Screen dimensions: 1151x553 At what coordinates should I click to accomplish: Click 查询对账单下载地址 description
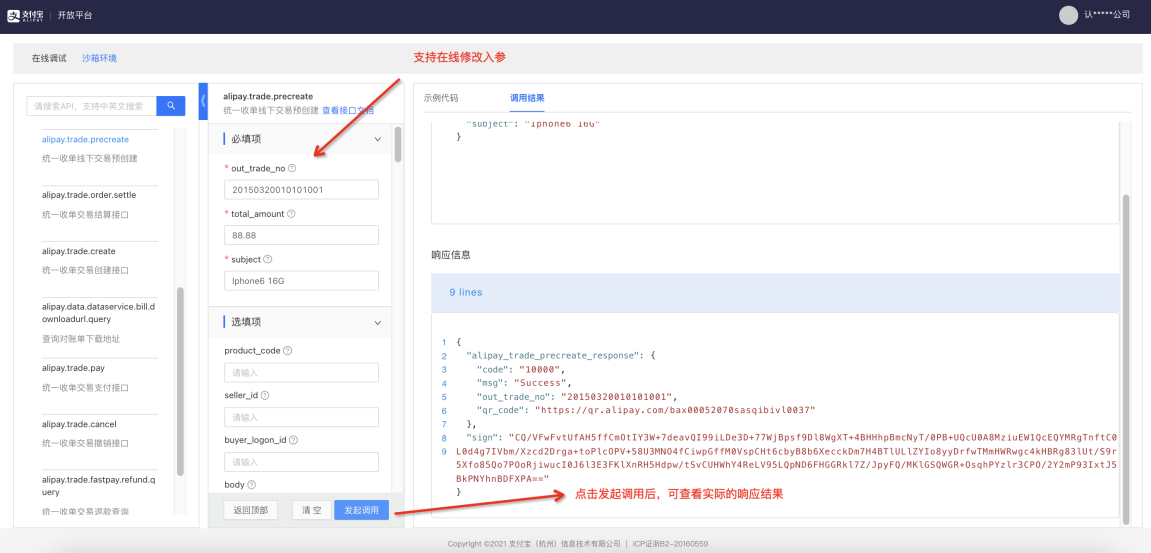click(x=81, y=339)
